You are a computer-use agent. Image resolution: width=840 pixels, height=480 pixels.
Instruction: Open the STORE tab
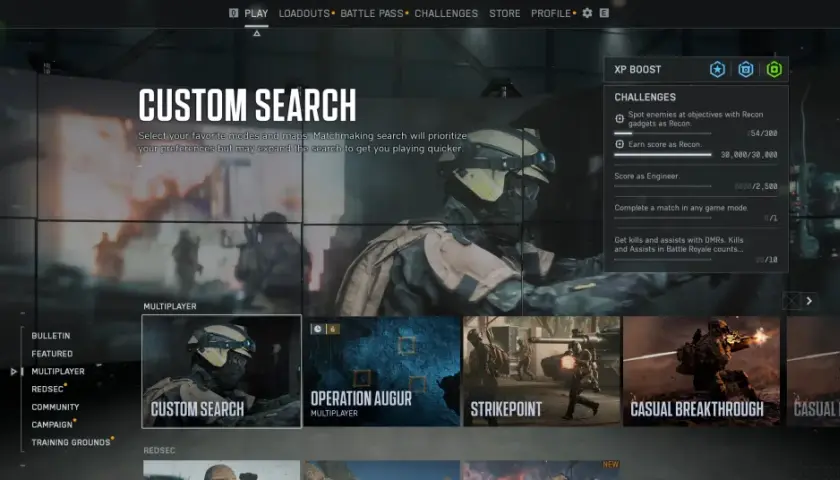tap(504, 13)
